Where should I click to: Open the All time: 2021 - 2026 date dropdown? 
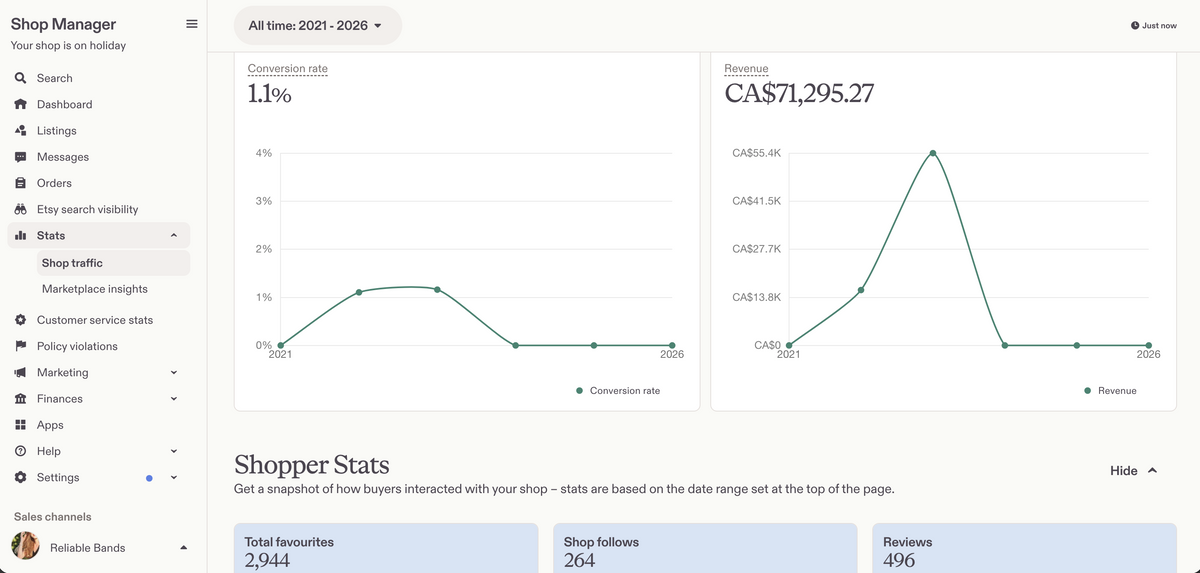coord(317,25)
